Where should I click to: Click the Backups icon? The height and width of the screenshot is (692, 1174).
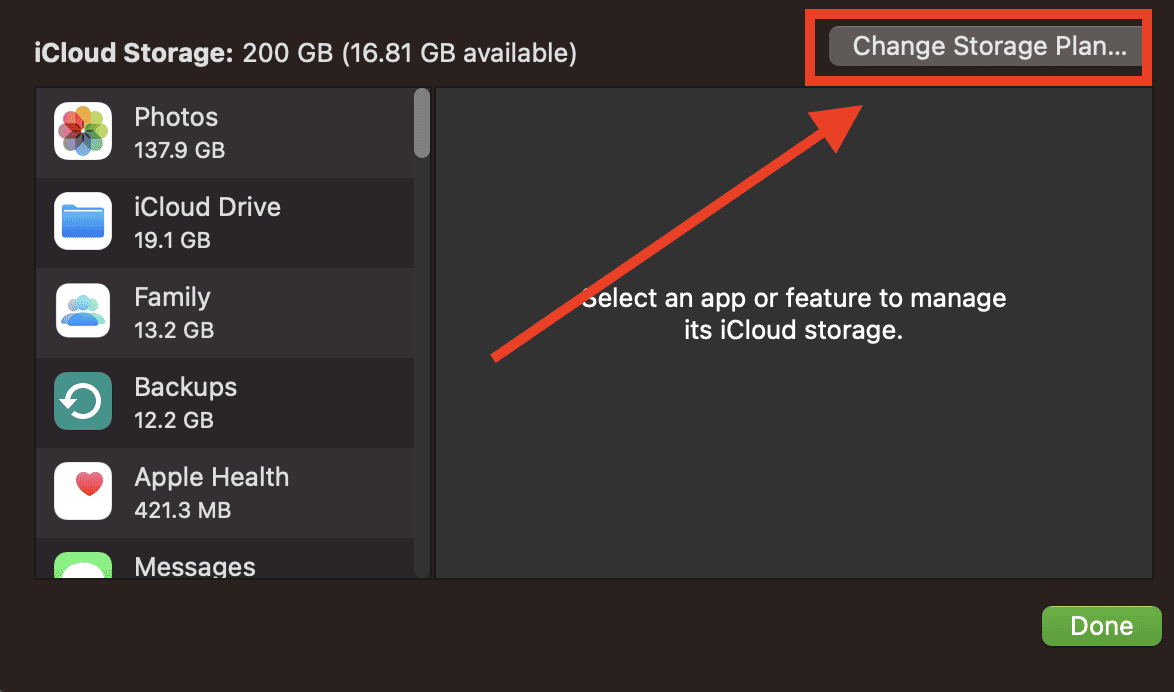(82, 402)
